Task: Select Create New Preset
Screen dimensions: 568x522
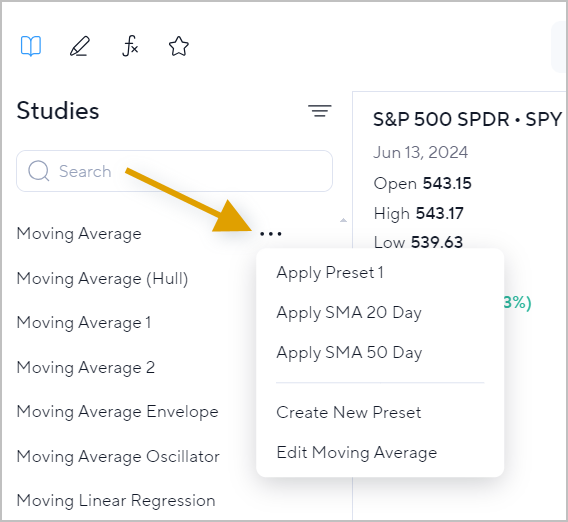Action: pos(348,412)
